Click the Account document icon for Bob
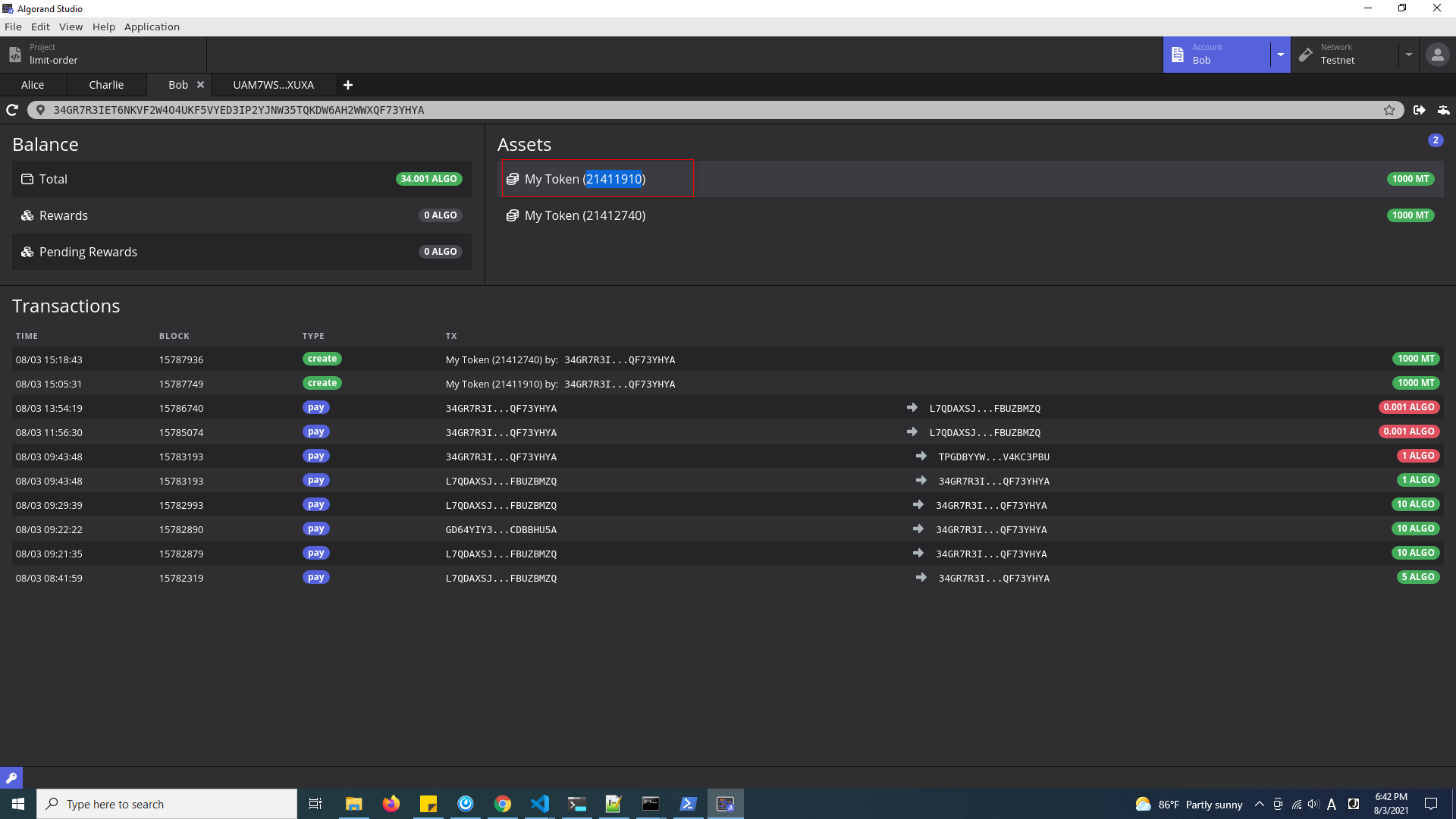1456x819 pixels. tap(1178, 55)
